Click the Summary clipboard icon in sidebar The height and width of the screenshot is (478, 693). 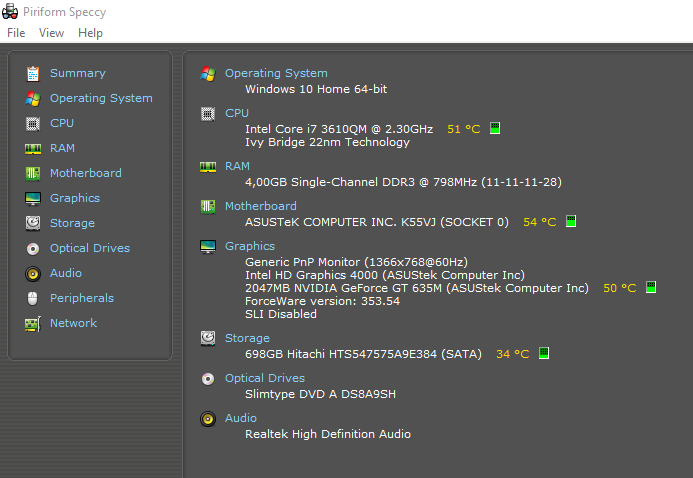33,73
